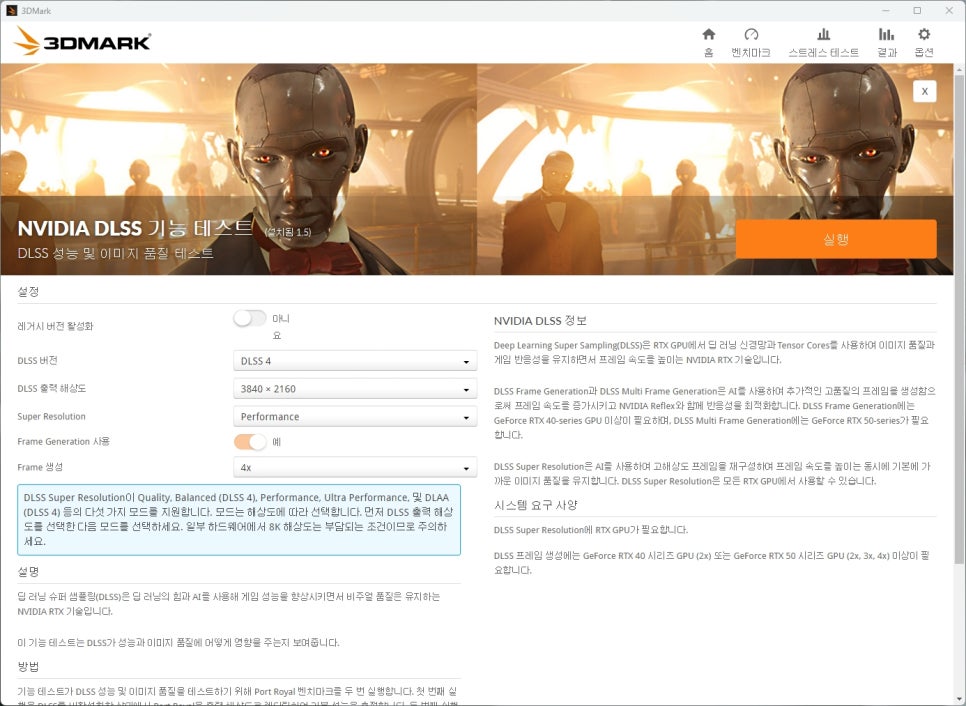Go to the Home (홈) tab

[x=708, y=42]
